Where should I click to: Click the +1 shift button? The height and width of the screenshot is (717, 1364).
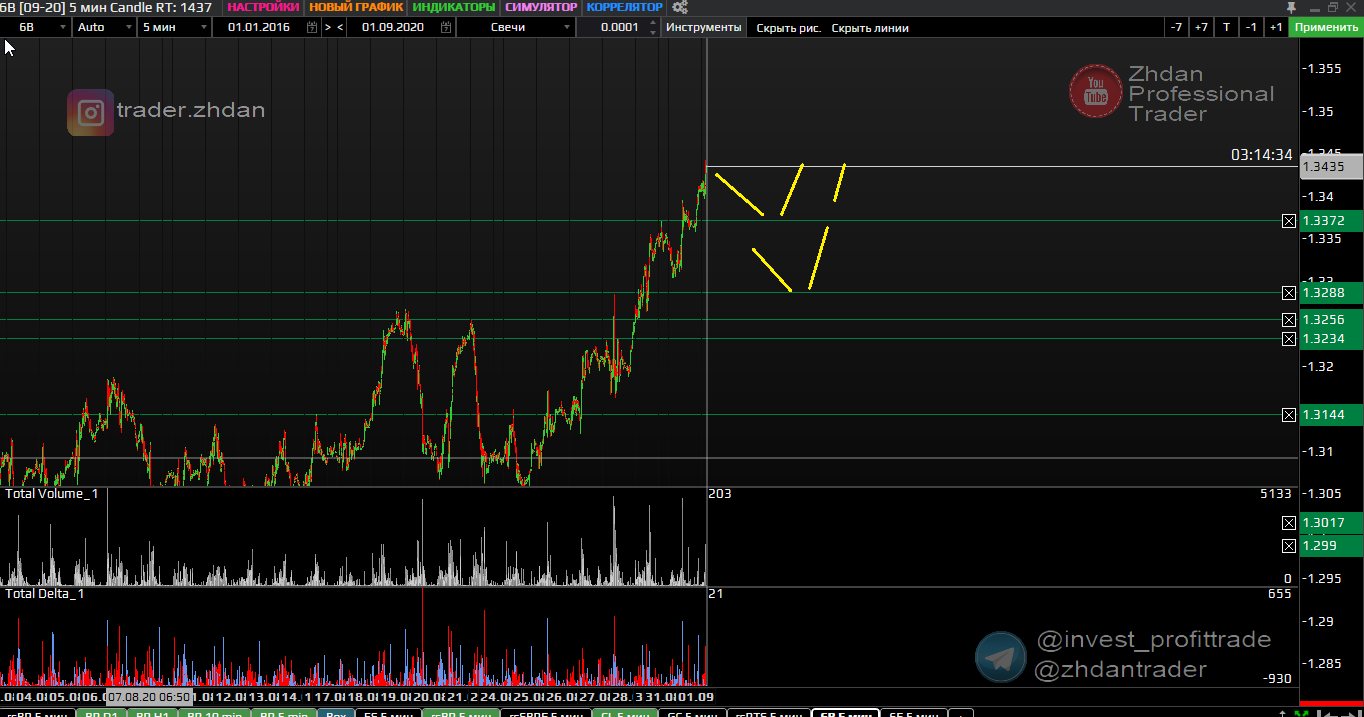pyautogui.click(x=1276, y=27)
